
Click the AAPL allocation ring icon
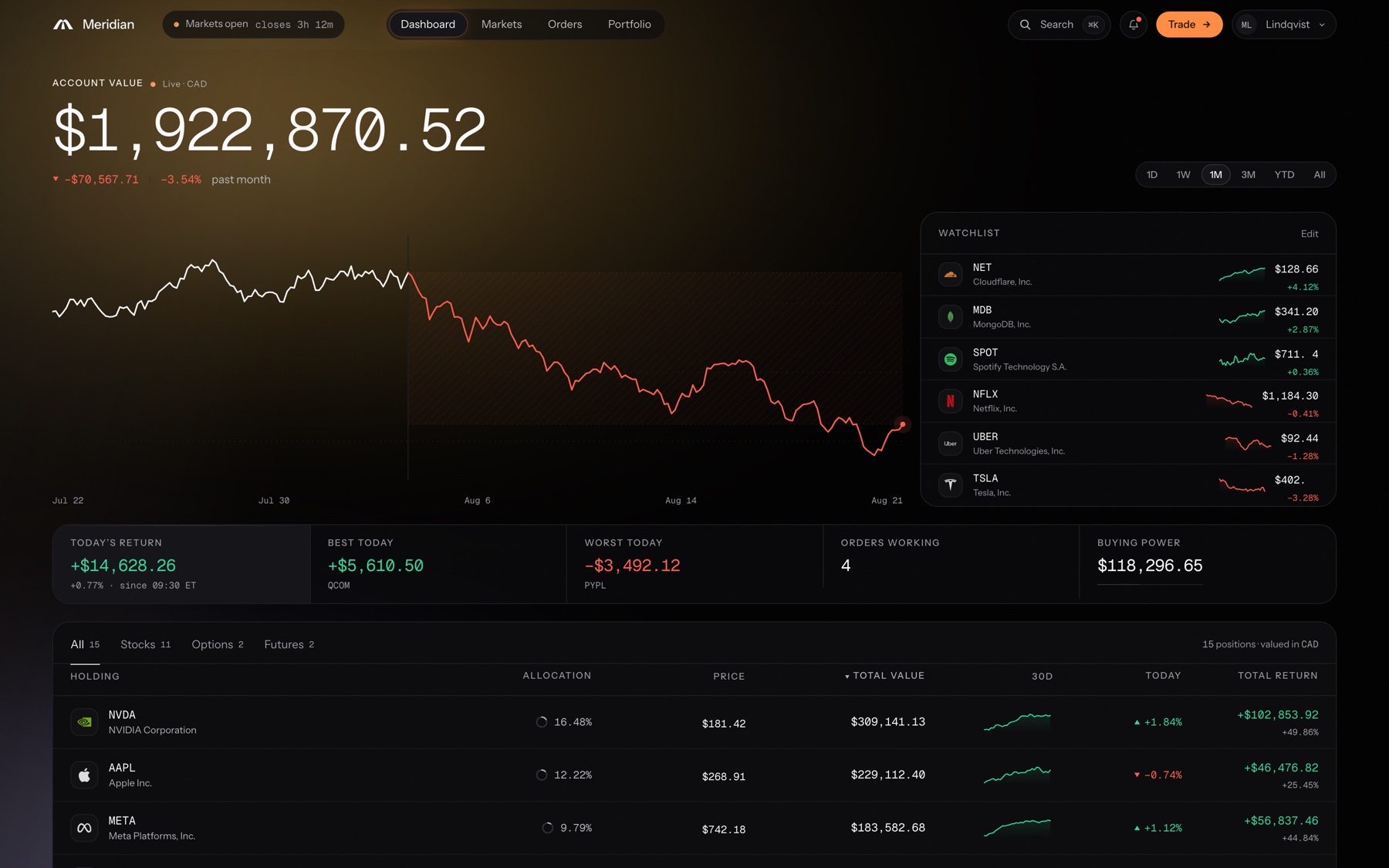(542, 775)
